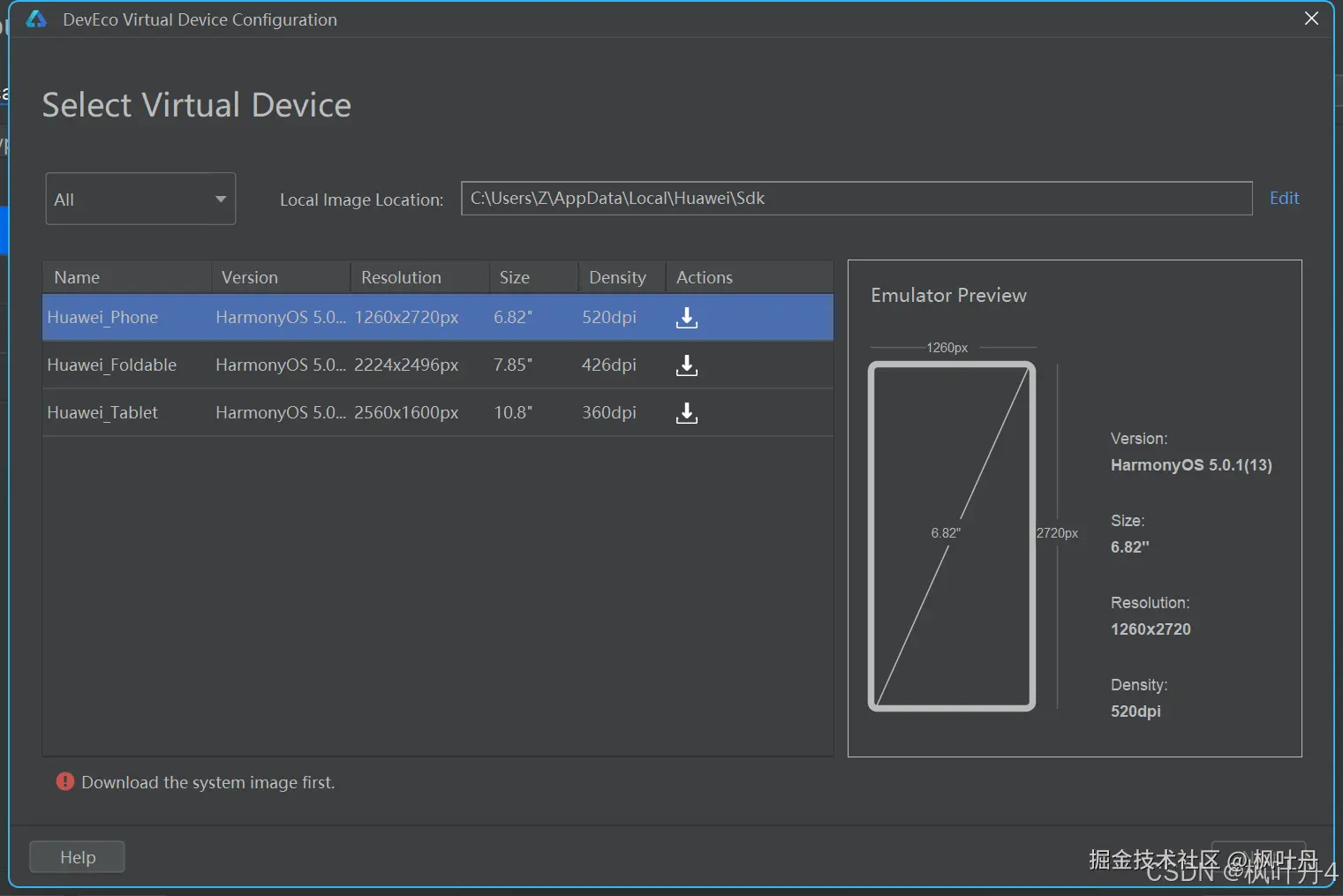Click the Edit link for image location
The height and width of the screenshot is (896, 1343).
[x=1284, y=199]
